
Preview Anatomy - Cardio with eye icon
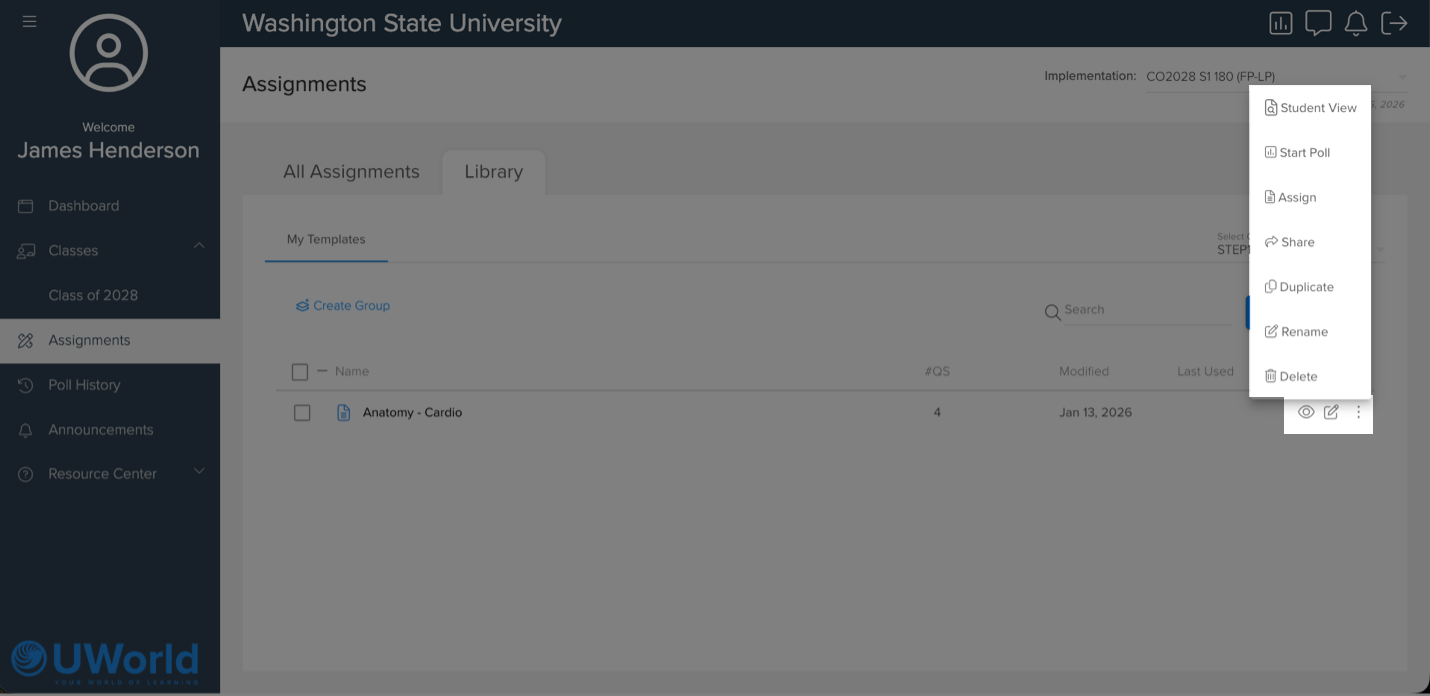(x=1306, y=412)
